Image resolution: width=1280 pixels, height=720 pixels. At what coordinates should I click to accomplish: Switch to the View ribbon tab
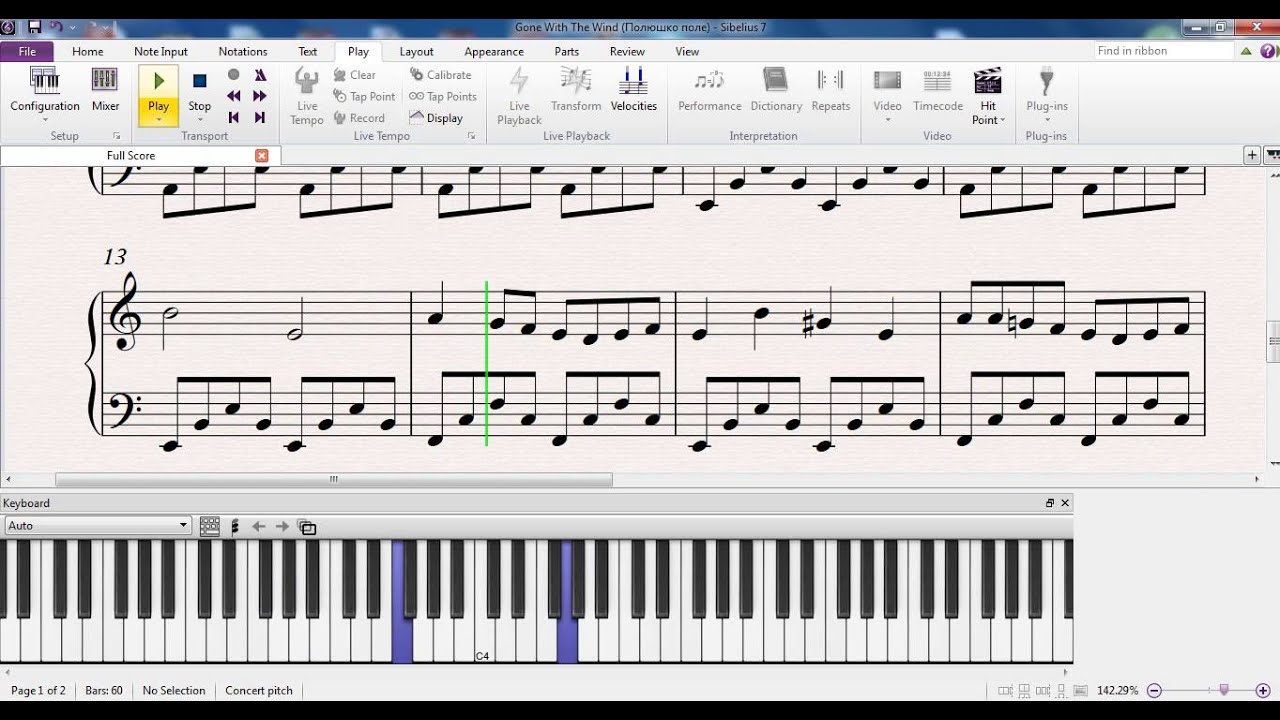687,51
